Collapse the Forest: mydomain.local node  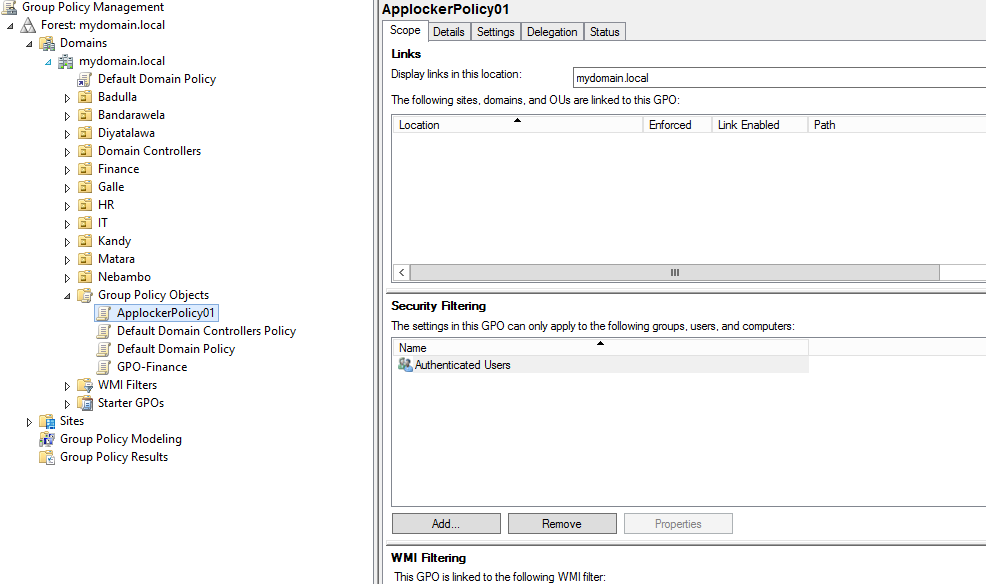(x=10, y=26)
